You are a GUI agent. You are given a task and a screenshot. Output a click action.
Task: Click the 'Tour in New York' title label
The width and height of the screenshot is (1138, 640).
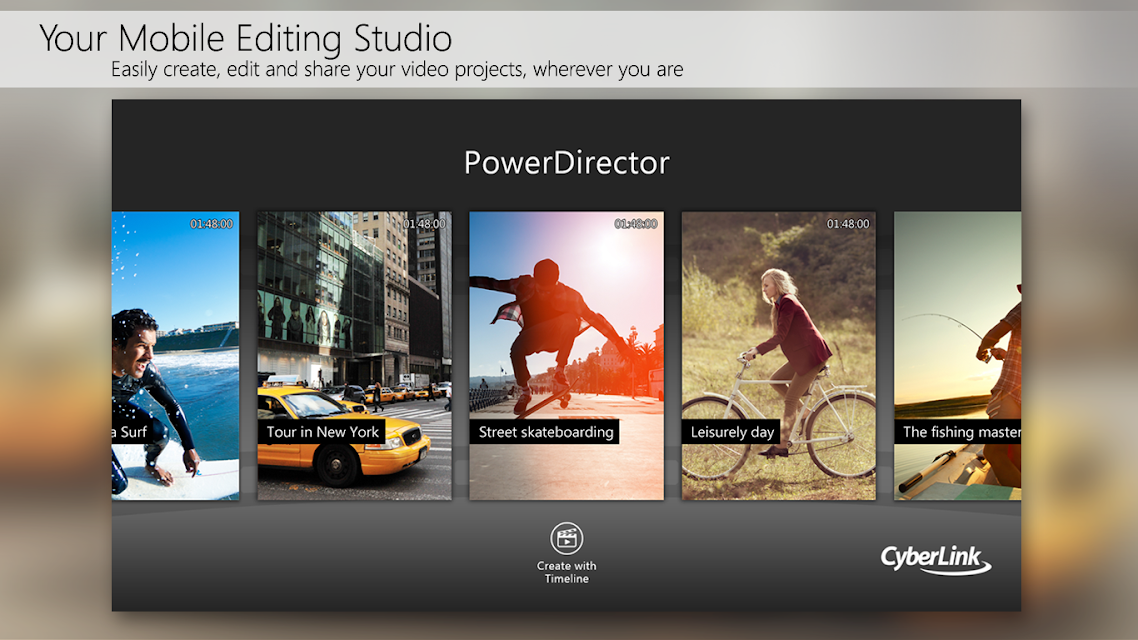click(x=322, y=432)
